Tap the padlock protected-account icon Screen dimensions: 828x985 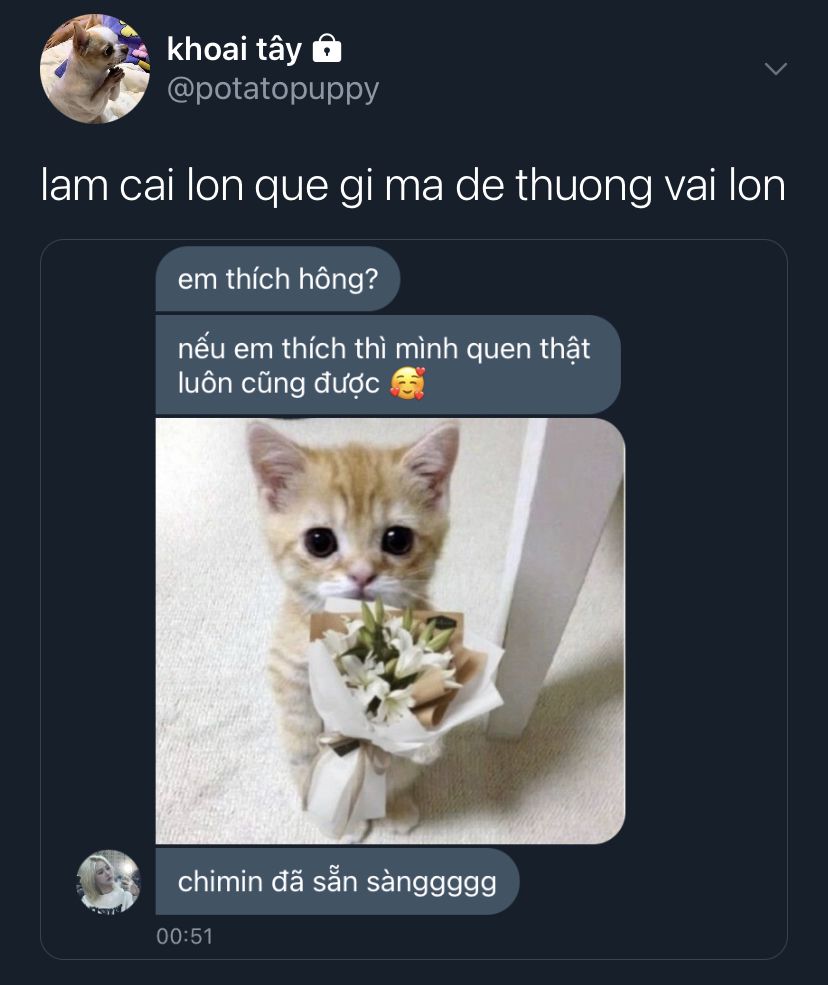point(327,48)
